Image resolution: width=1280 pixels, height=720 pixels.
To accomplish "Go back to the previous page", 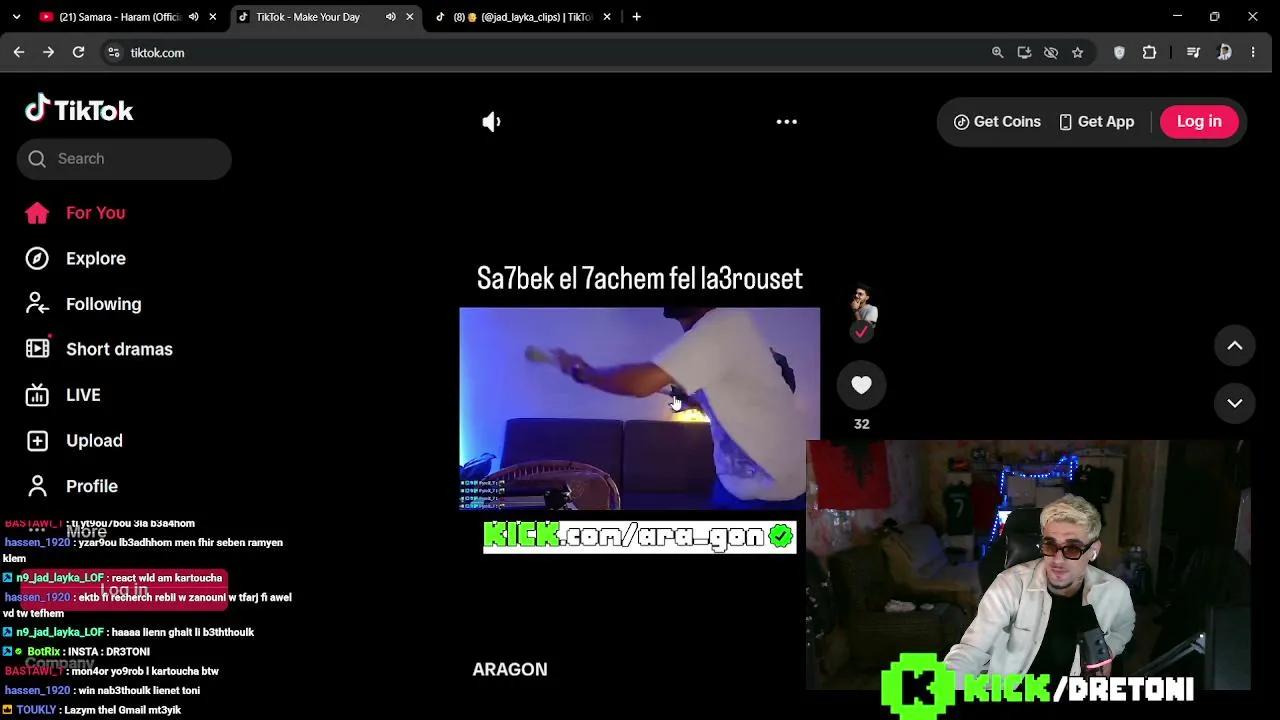I will (19, 52).
